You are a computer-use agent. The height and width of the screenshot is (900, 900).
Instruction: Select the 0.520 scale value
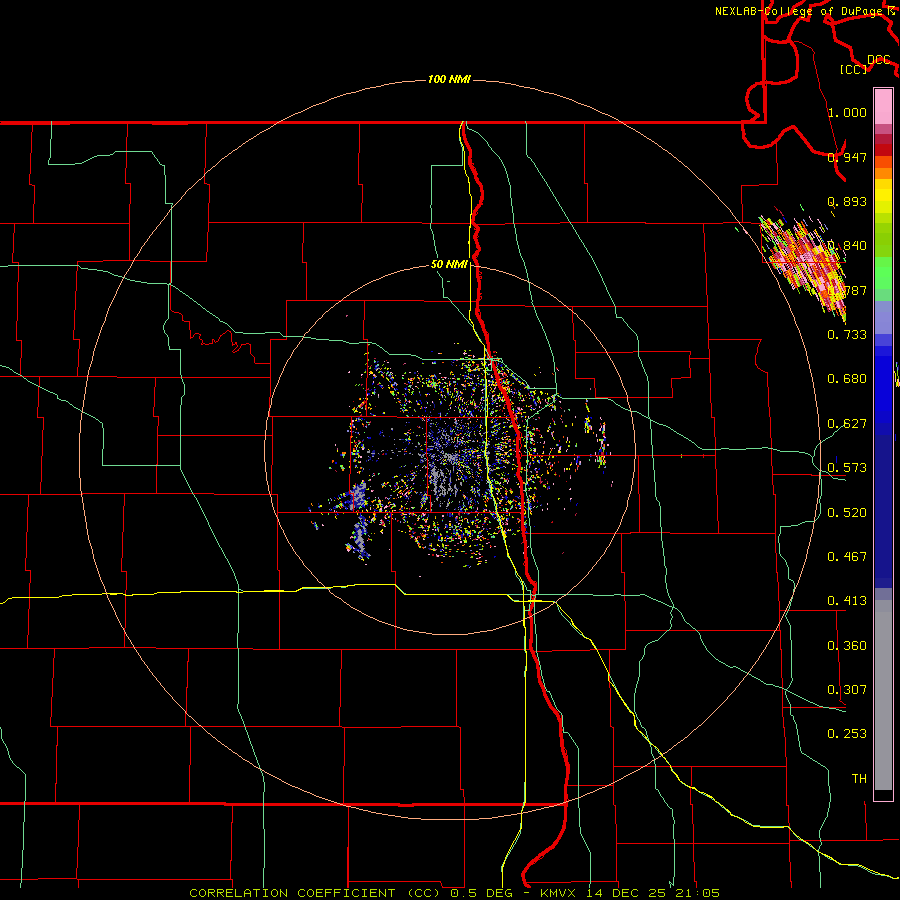tap(847, 512)
